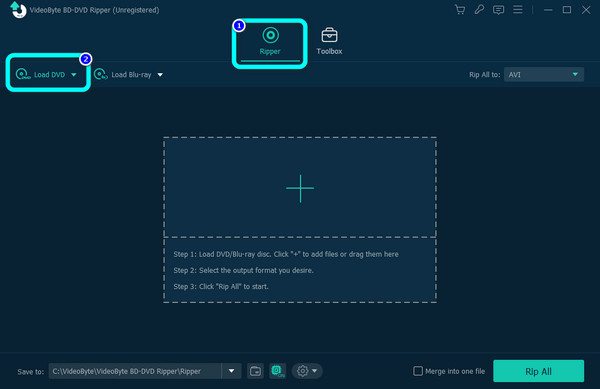This screenshot has height=389, width=600.
Task: Open the hamburger menu icon
Action: 518,10
